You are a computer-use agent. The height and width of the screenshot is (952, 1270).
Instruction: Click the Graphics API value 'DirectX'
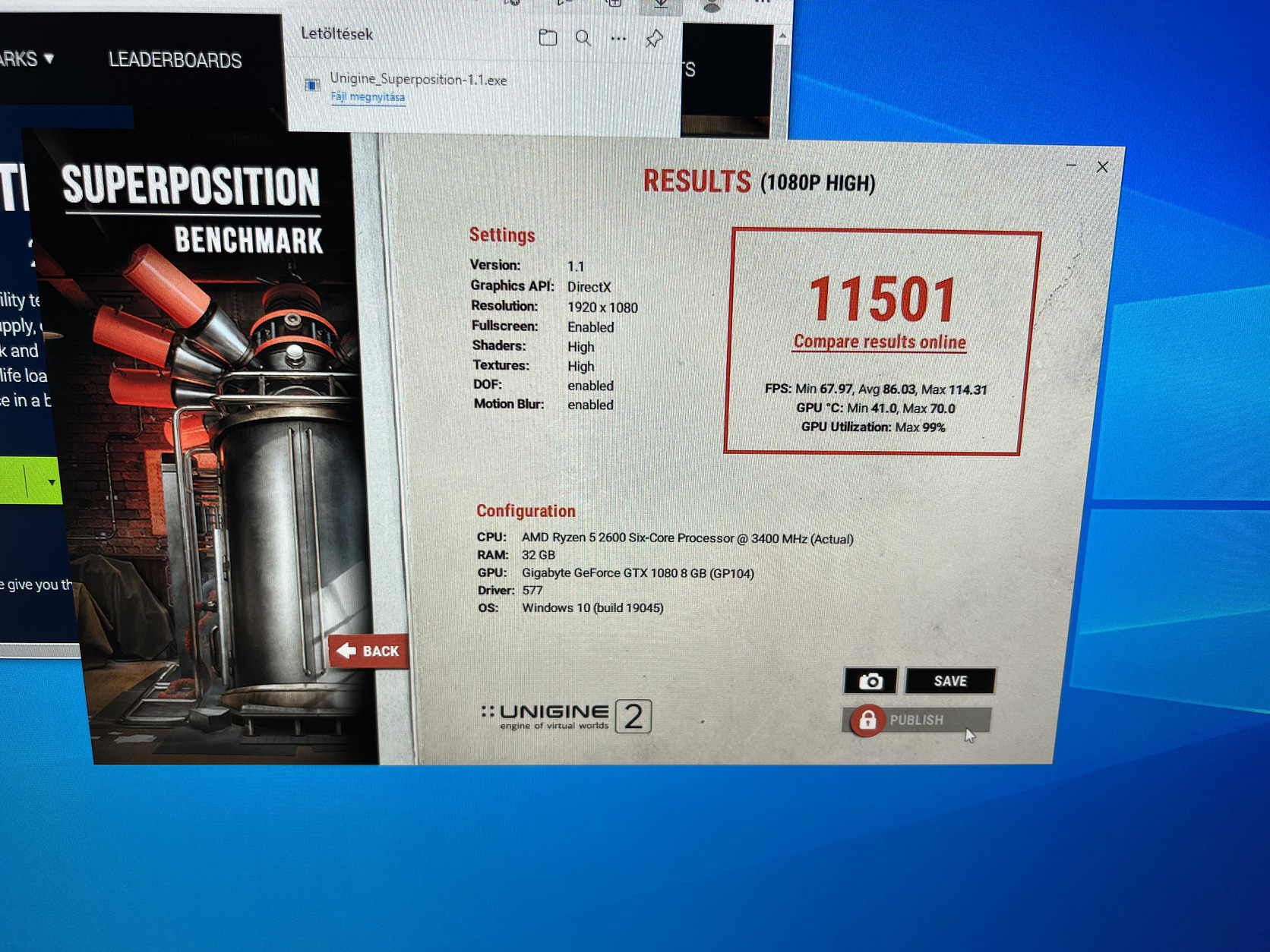(x=589, y=287)
